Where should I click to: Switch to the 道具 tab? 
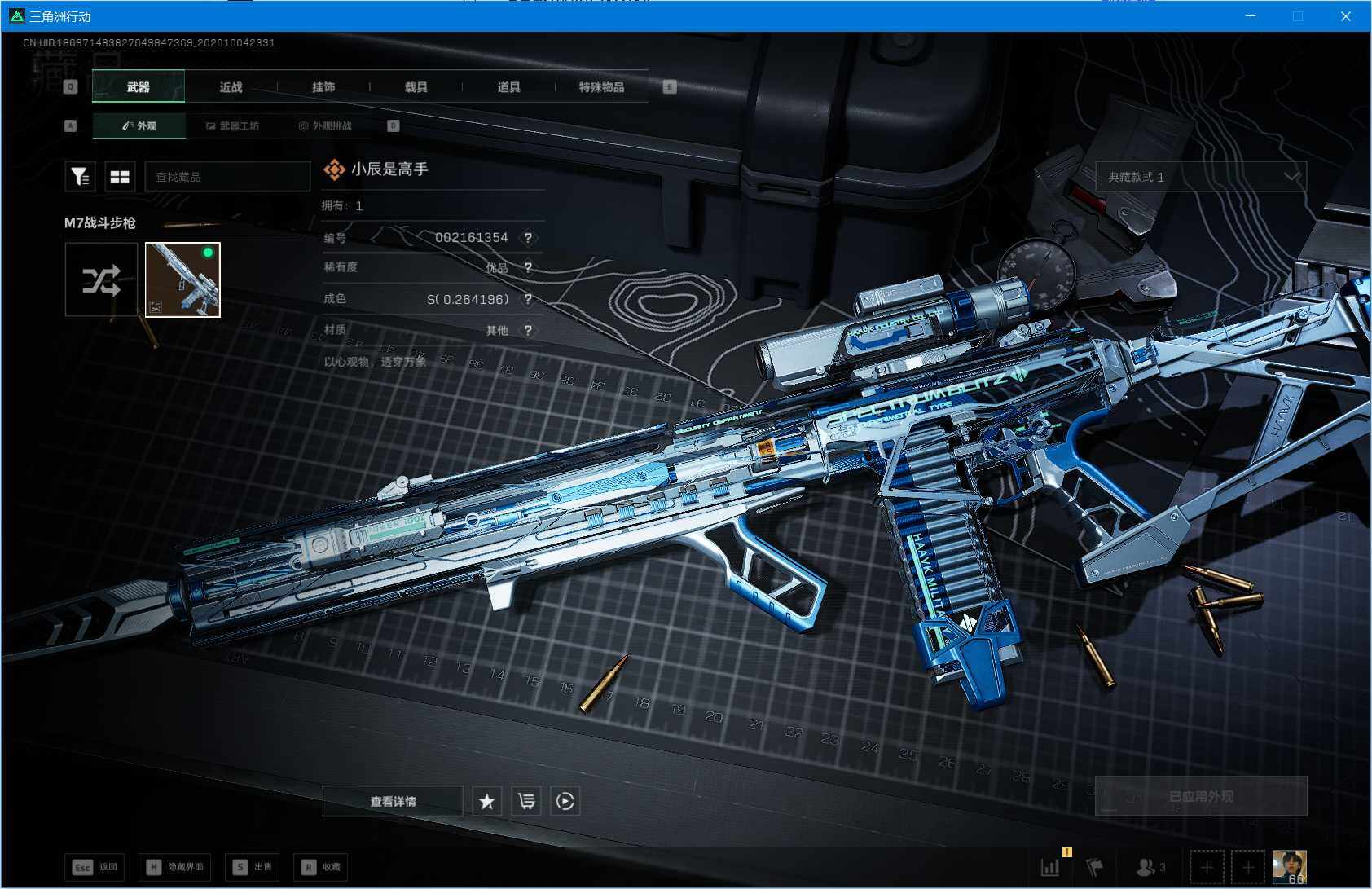pyautogui.click(x=509, y=86)
